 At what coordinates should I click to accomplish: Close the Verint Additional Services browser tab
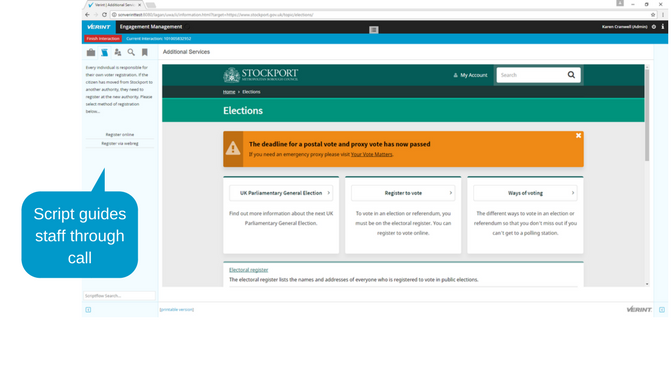[x=139, y=5]
